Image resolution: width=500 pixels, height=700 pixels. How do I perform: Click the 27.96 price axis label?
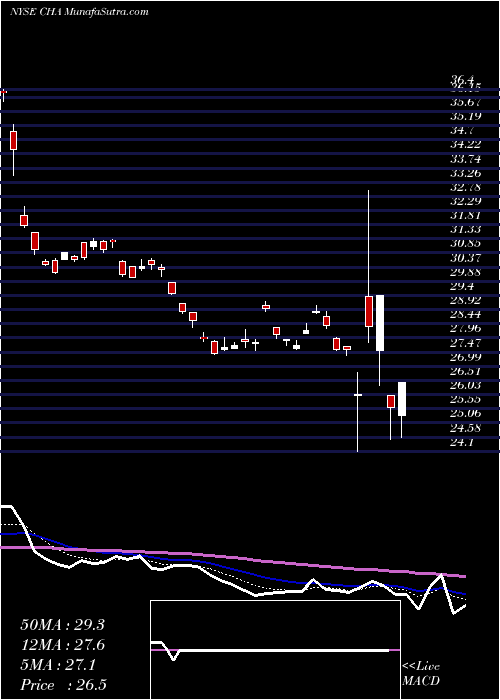pyautogui.click(x=466, y=329)
